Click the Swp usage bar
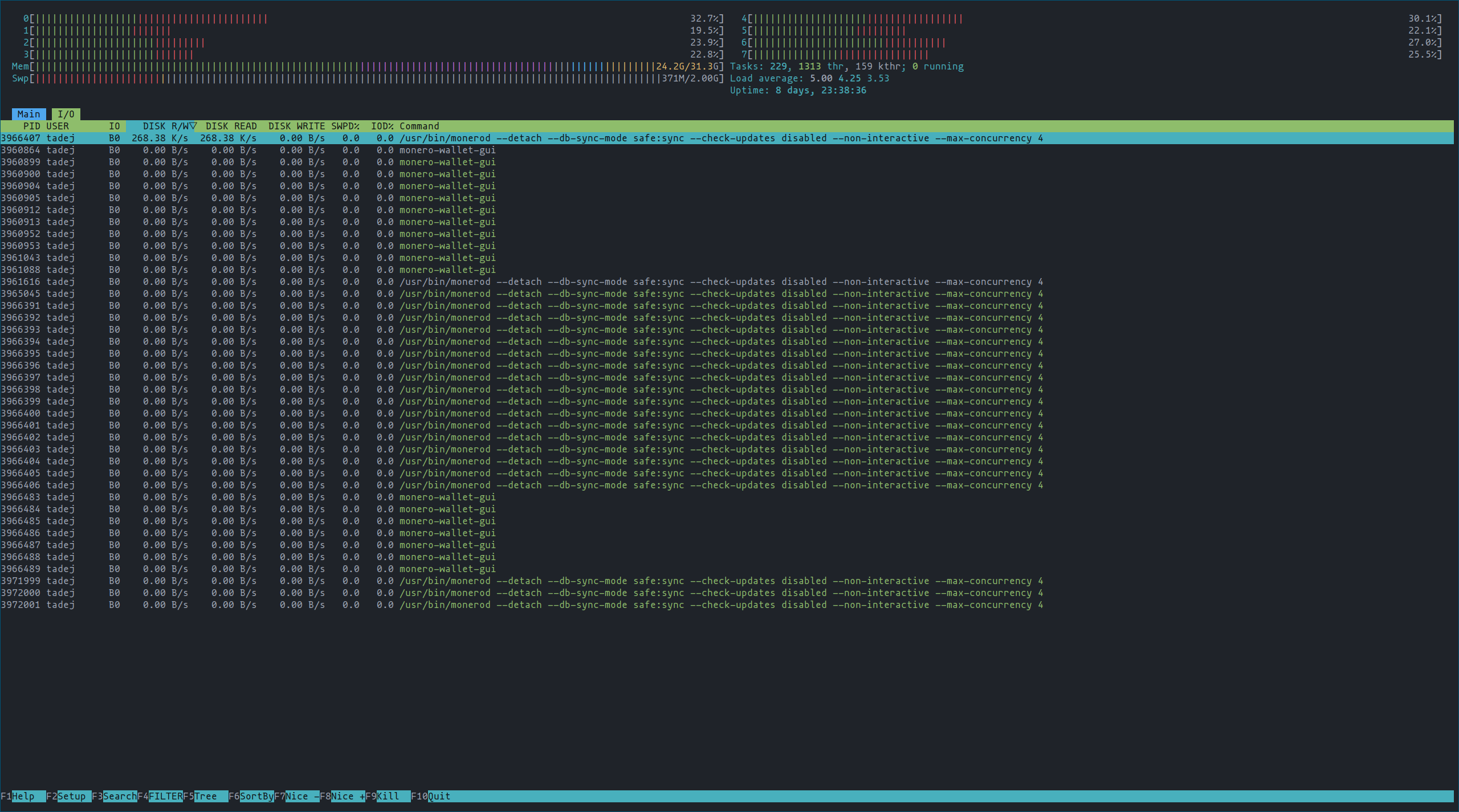This screenshot has height=812, width=1459. click(x=368, y=78)
